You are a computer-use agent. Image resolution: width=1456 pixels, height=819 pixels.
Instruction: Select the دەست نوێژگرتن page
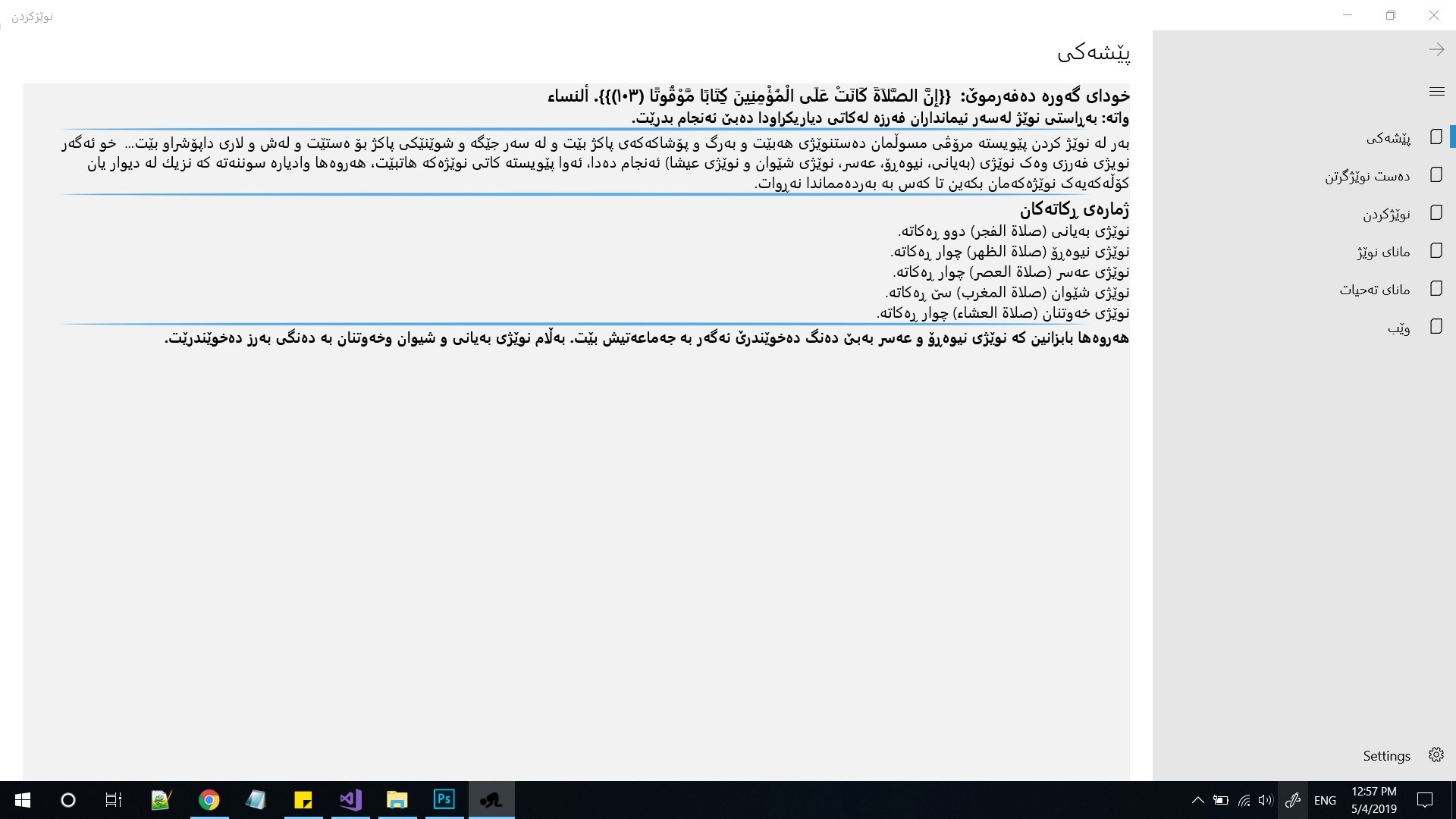click(1367, 176)
